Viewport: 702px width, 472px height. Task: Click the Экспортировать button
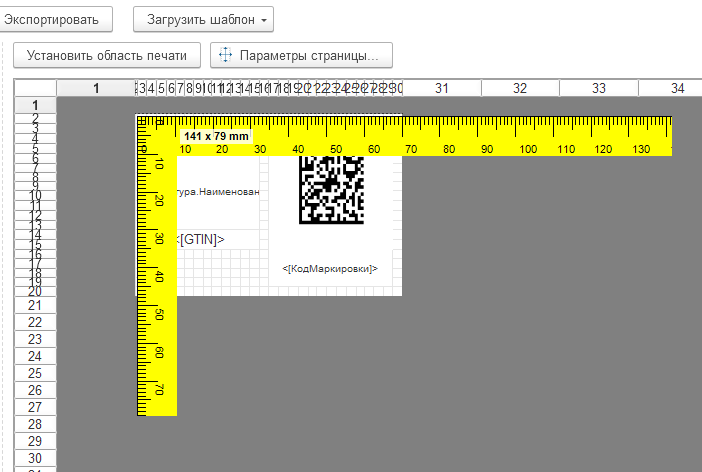tap(55, 20)
